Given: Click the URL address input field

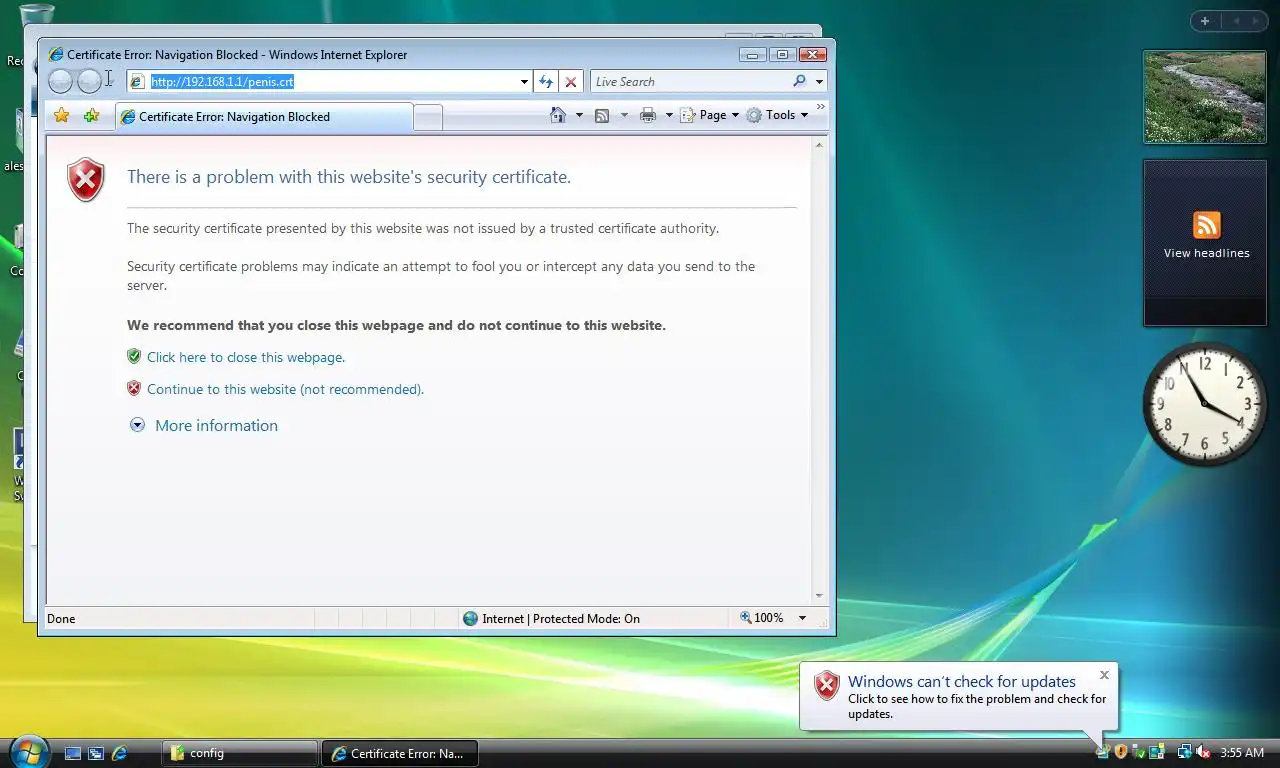Looking at the screenshot, I should (330, 82).
